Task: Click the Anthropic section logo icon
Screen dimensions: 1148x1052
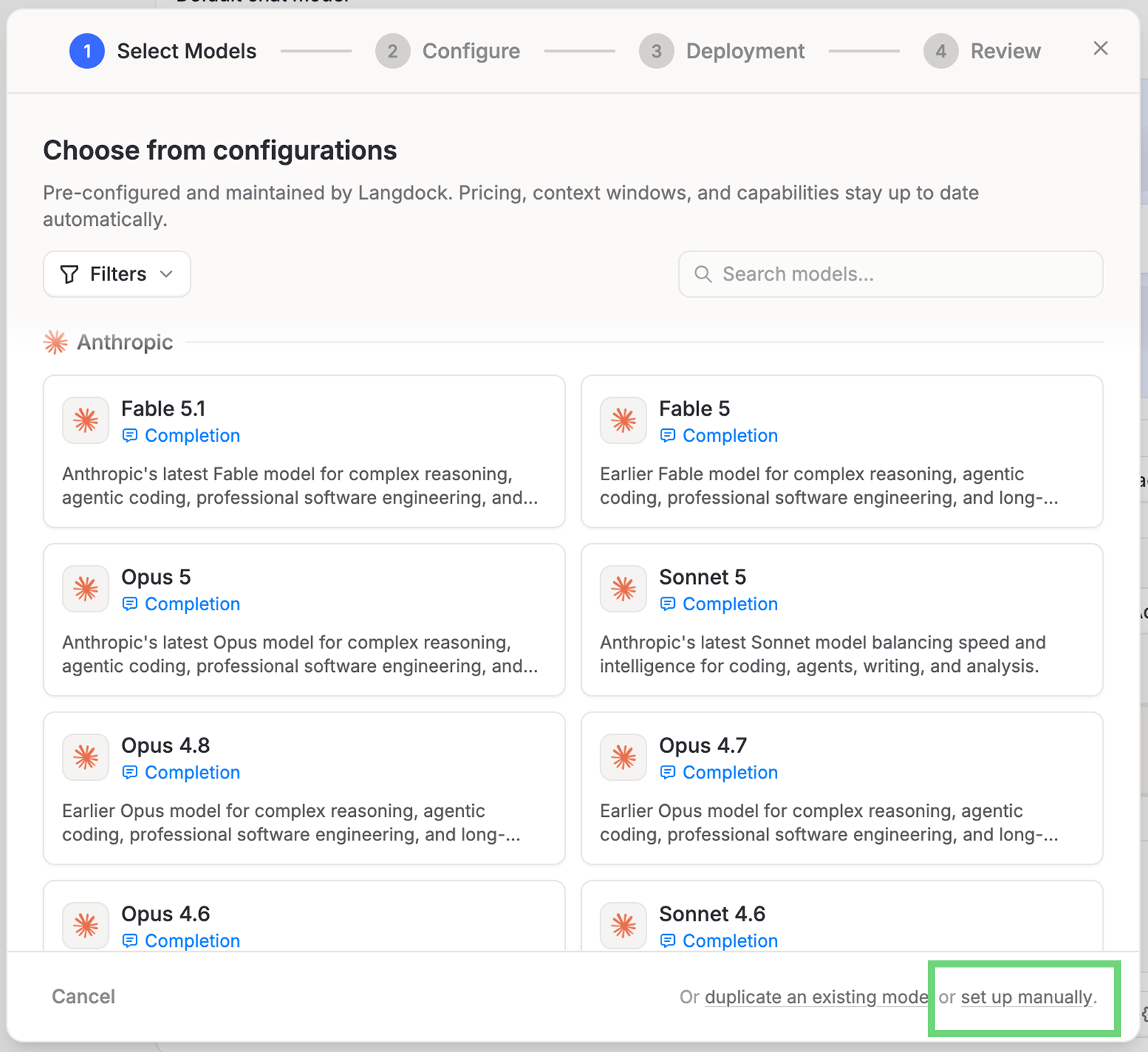Action: (x=55, y=342)
